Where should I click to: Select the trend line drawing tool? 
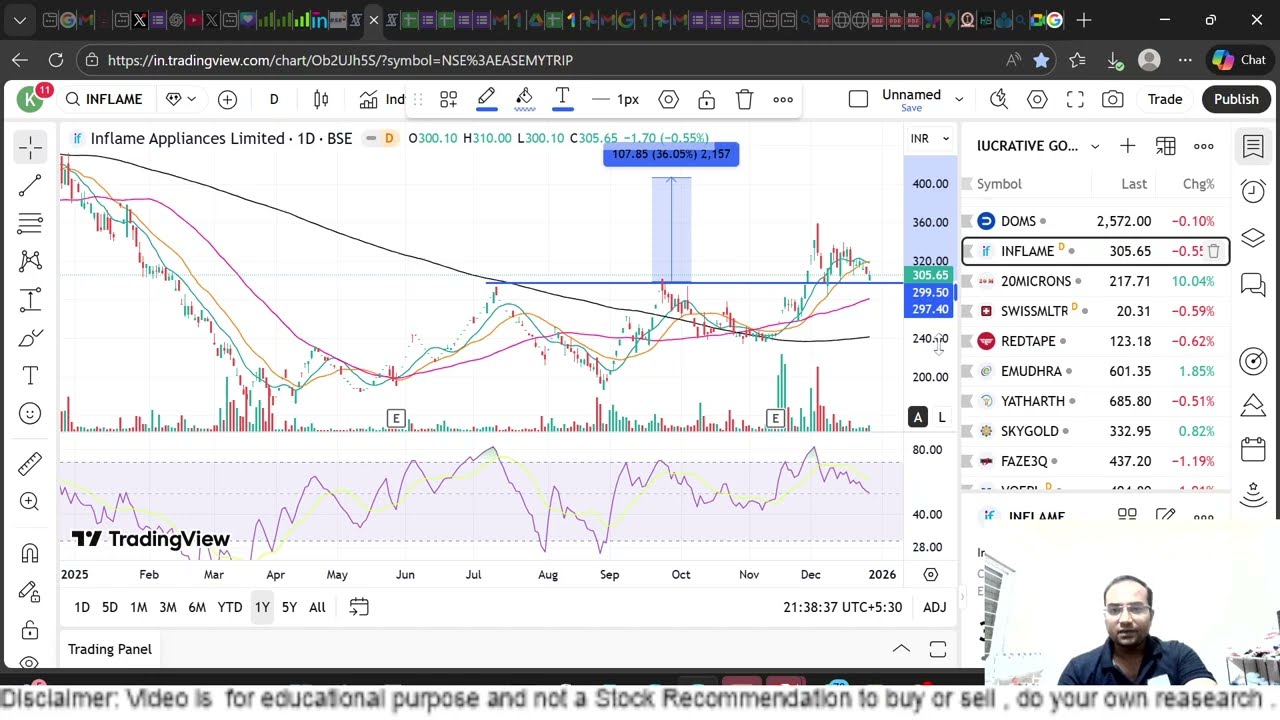pos(30,185)
